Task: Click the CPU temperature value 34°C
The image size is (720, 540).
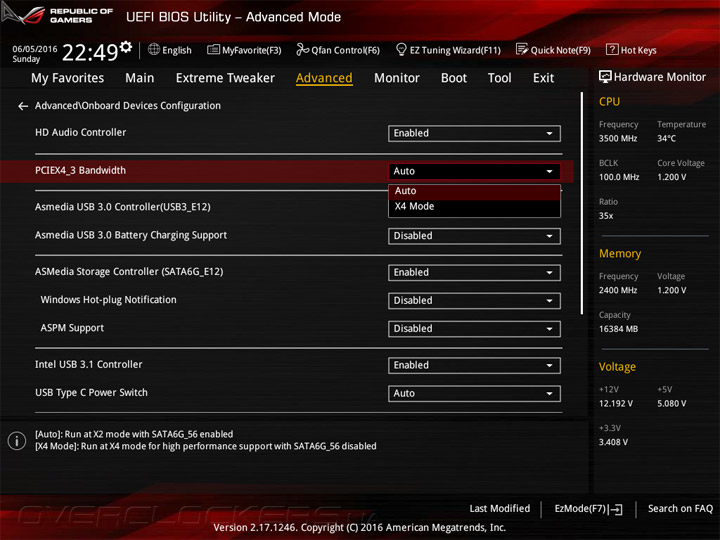Action: pos(666,139)
